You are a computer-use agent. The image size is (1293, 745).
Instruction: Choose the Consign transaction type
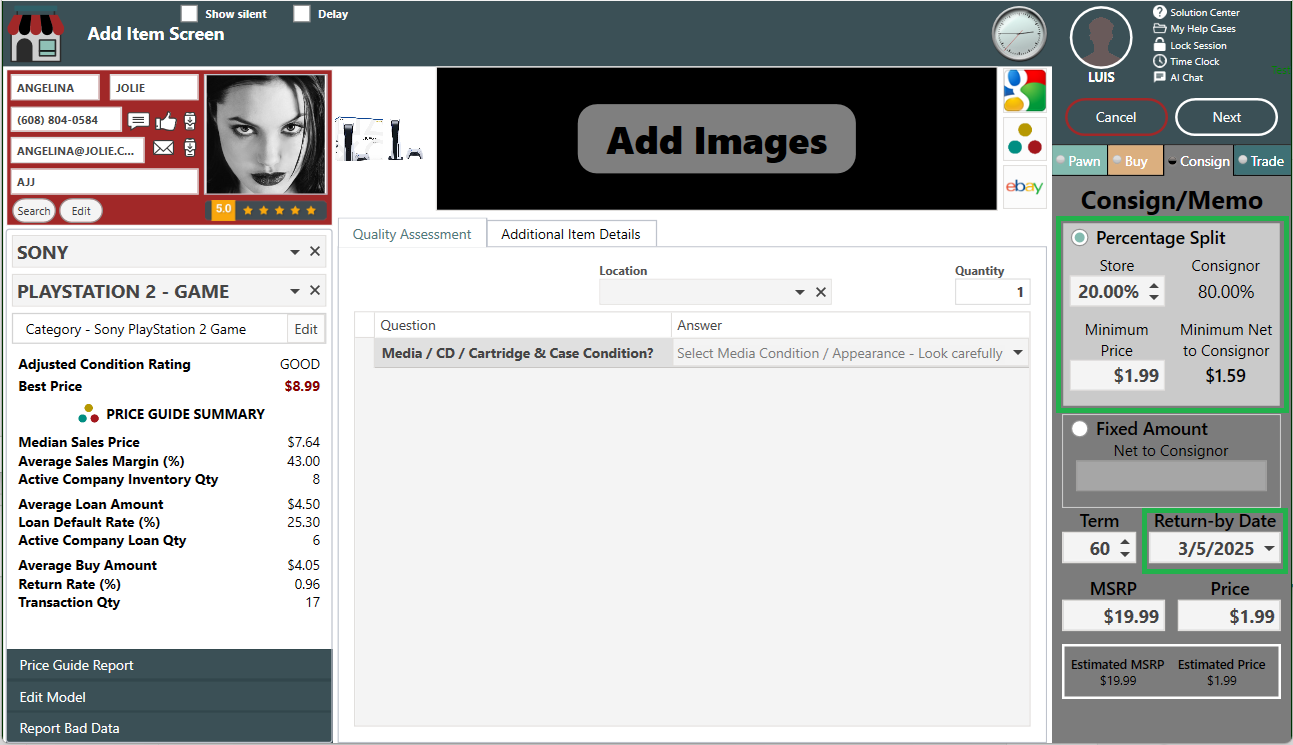1198,161
